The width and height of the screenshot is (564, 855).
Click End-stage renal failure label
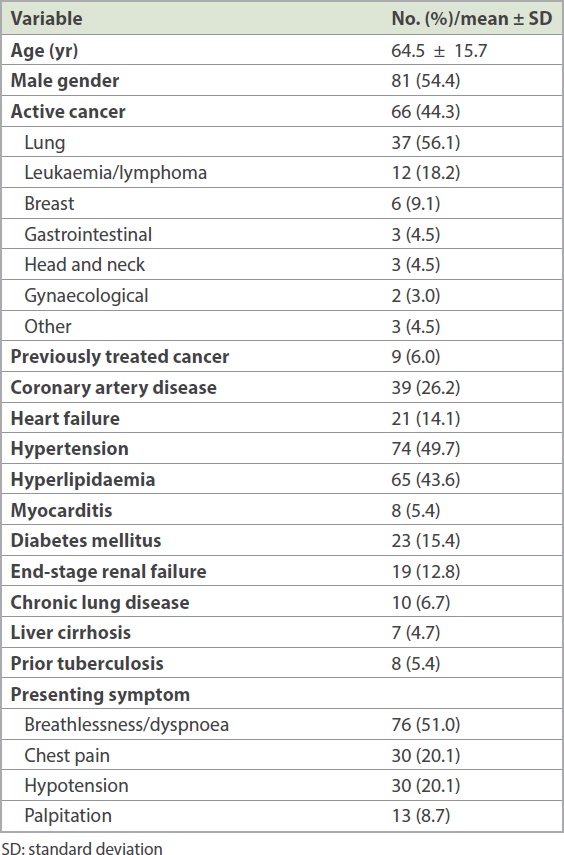[109, 571]
